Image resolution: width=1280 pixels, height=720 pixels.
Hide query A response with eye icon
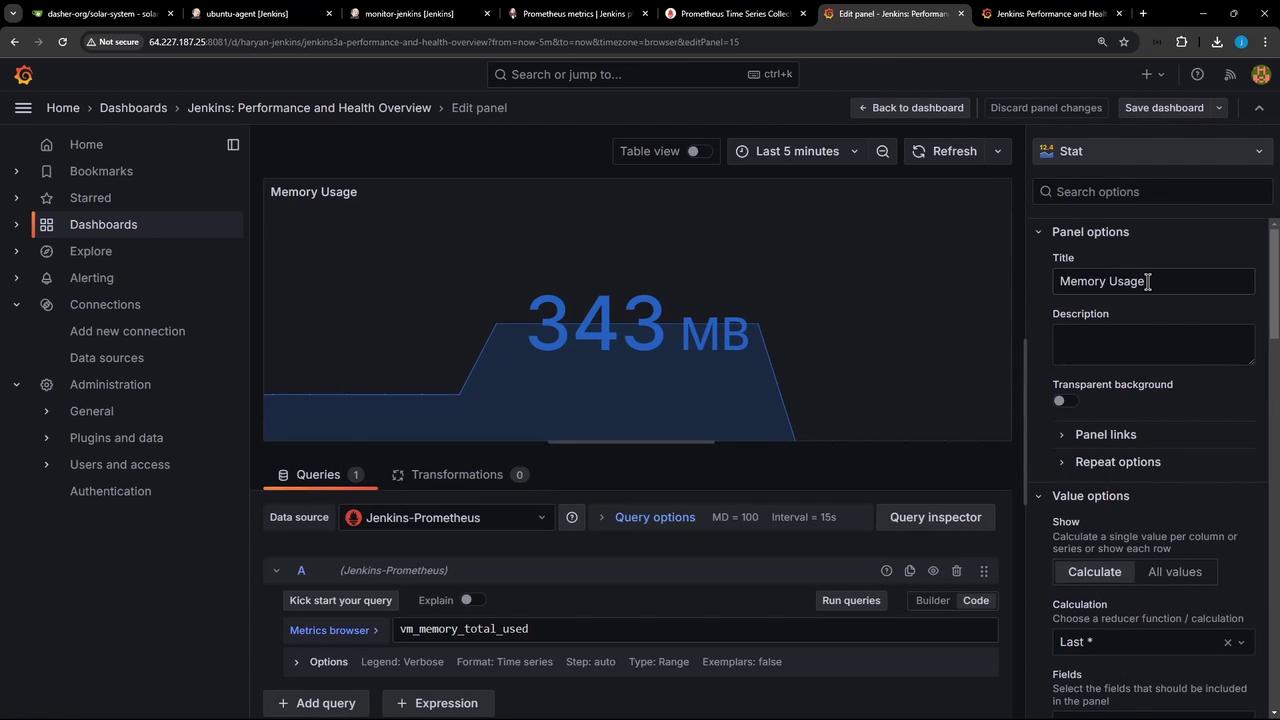coord(933,571)
